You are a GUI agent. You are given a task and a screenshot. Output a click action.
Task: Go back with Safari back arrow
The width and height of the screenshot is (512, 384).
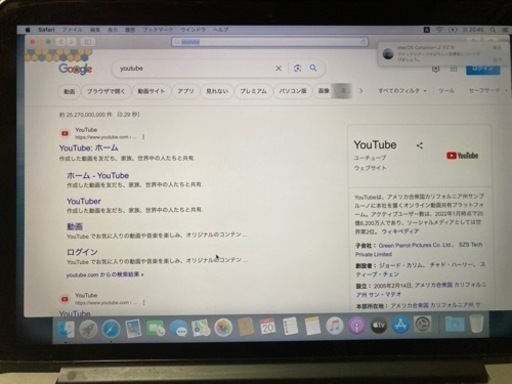pos(61,42)
